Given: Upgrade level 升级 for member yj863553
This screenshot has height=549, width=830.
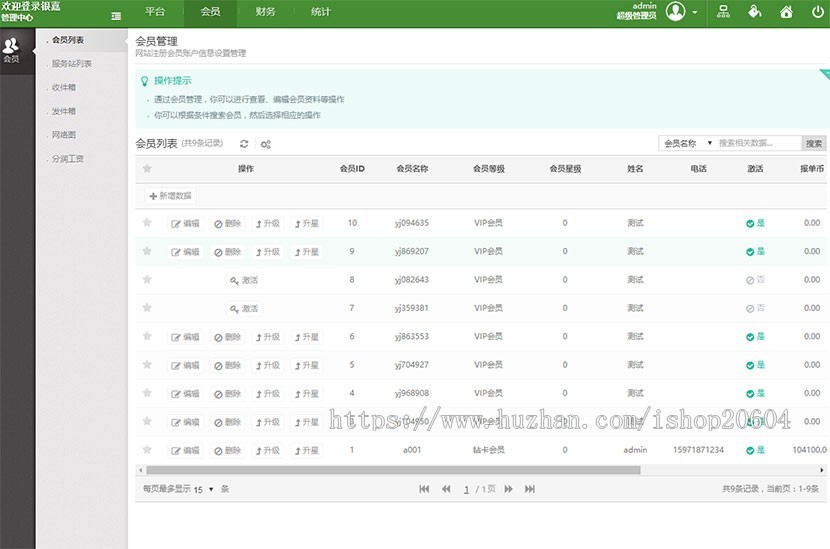Looking at the screenshot, I should tap(268, 337).
